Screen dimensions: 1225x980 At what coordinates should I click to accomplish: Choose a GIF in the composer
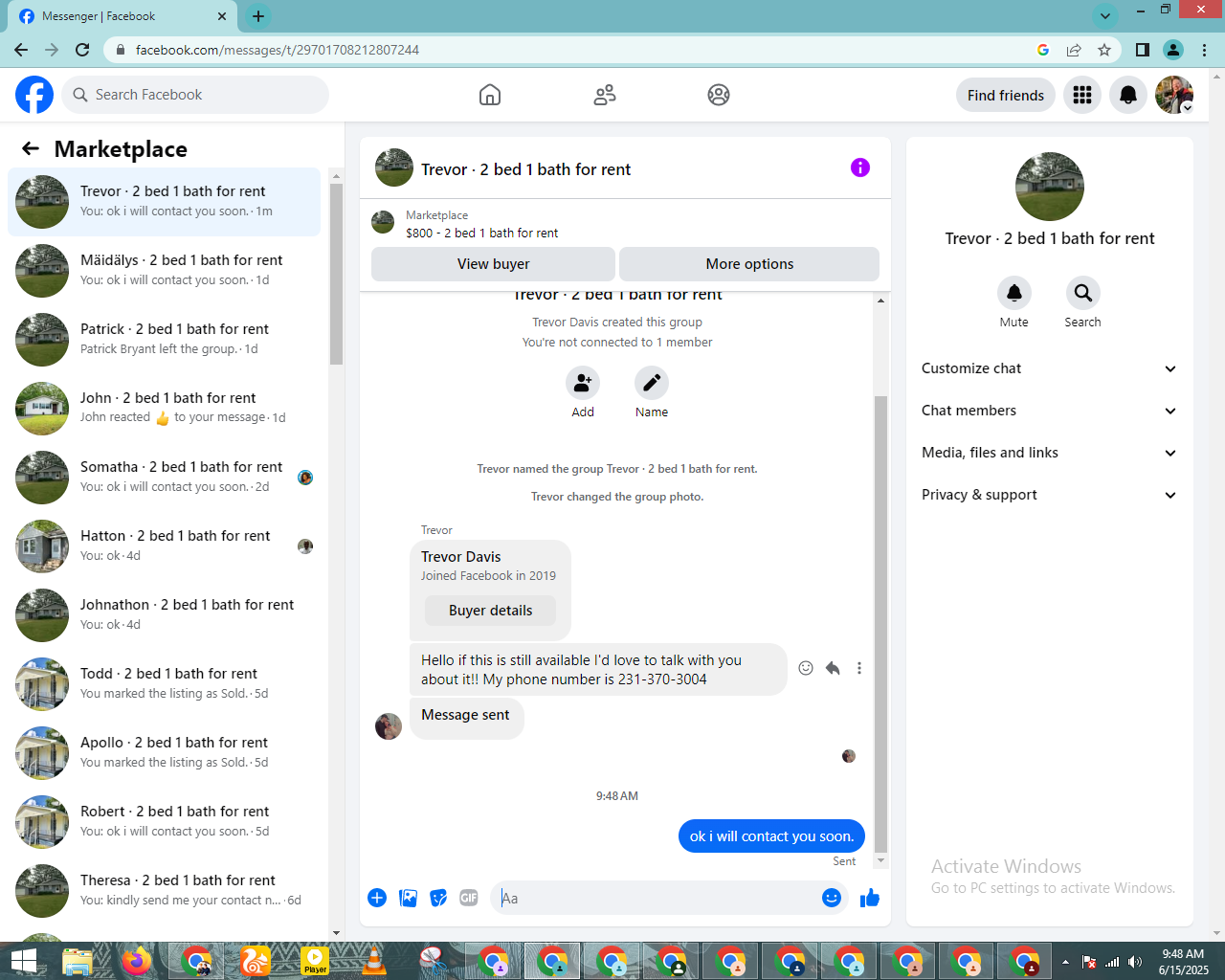pos(469,898)
